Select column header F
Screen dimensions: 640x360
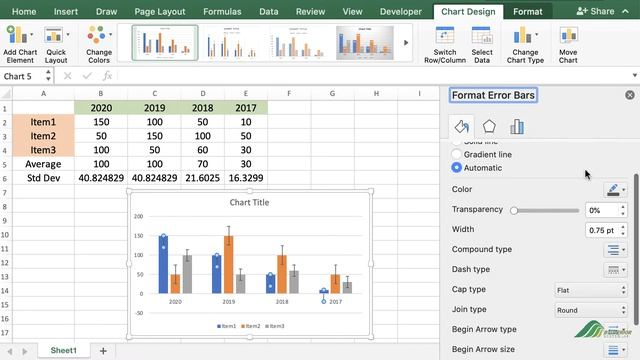tap(289, 93)
